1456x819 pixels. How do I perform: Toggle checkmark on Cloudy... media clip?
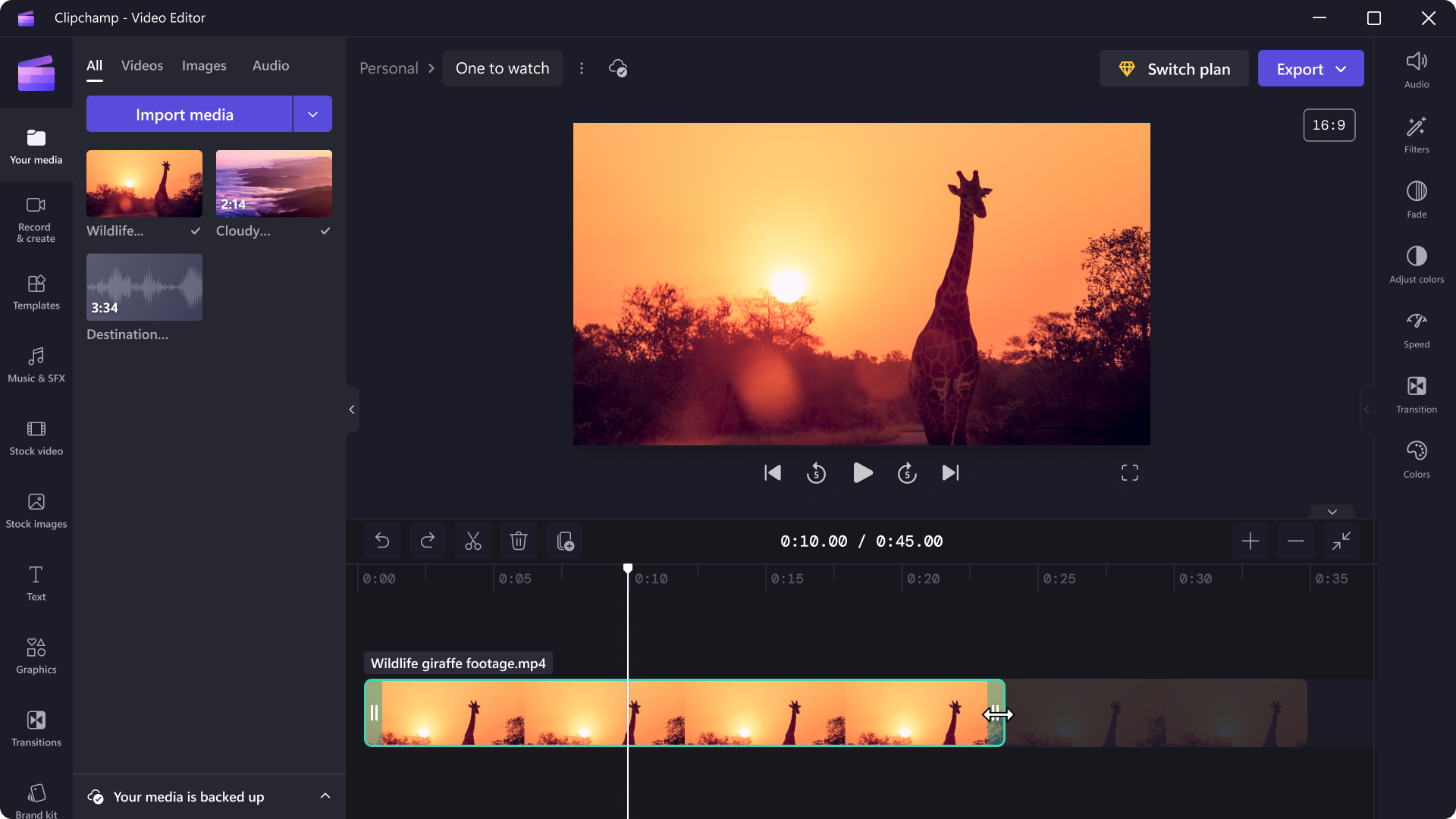326,230
